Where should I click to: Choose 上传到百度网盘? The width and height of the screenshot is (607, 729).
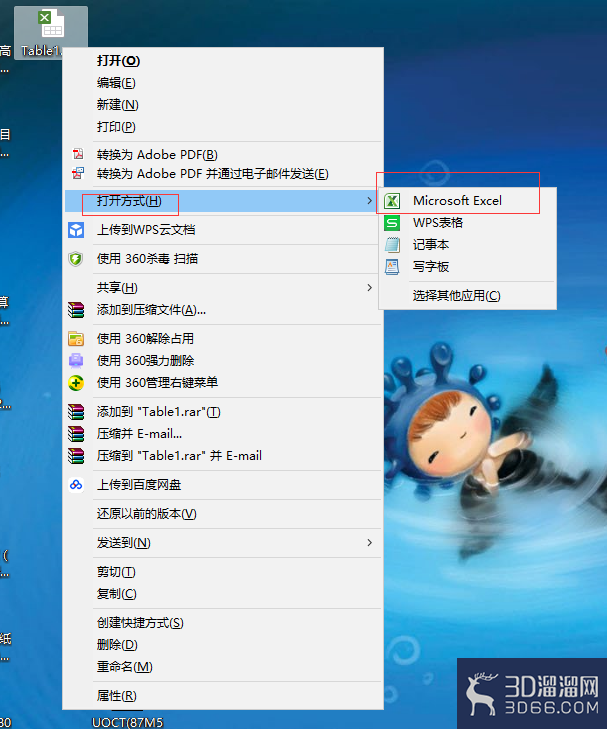point(223,485)
